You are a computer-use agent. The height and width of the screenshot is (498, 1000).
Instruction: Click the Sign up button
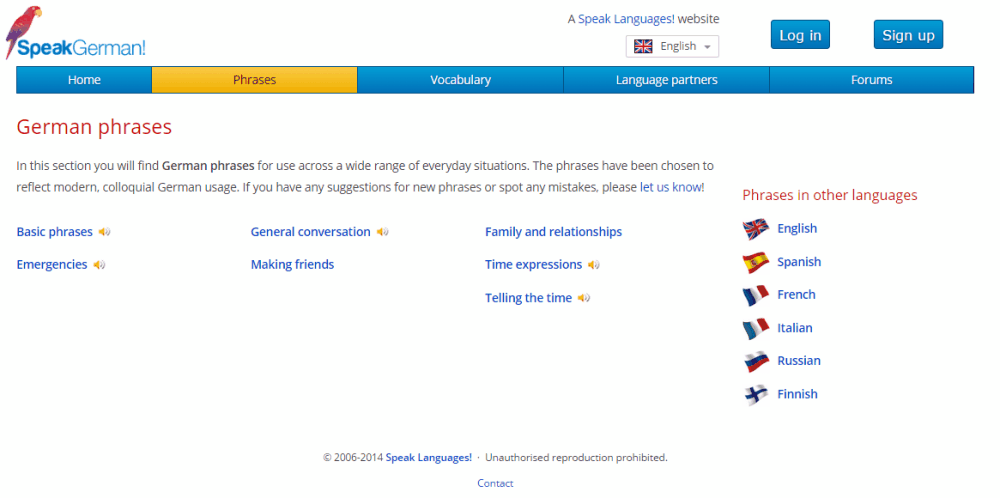[908, 35]
